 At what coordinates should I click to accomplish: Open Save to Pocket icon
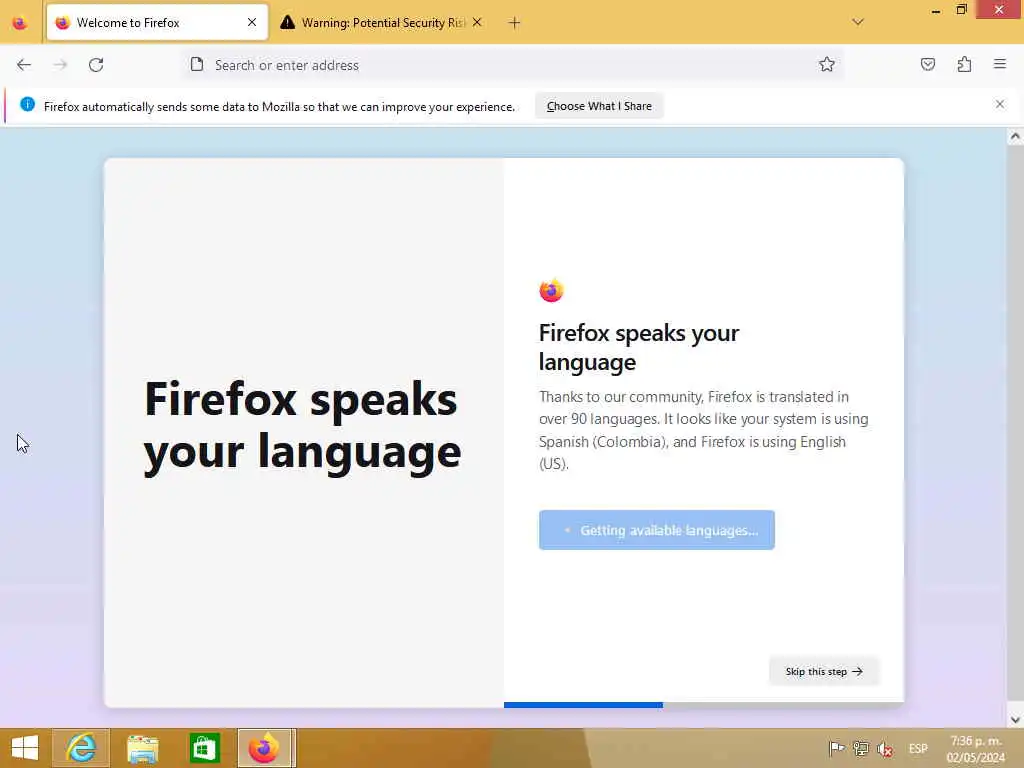pyautogui.click(x=928, y=64)
